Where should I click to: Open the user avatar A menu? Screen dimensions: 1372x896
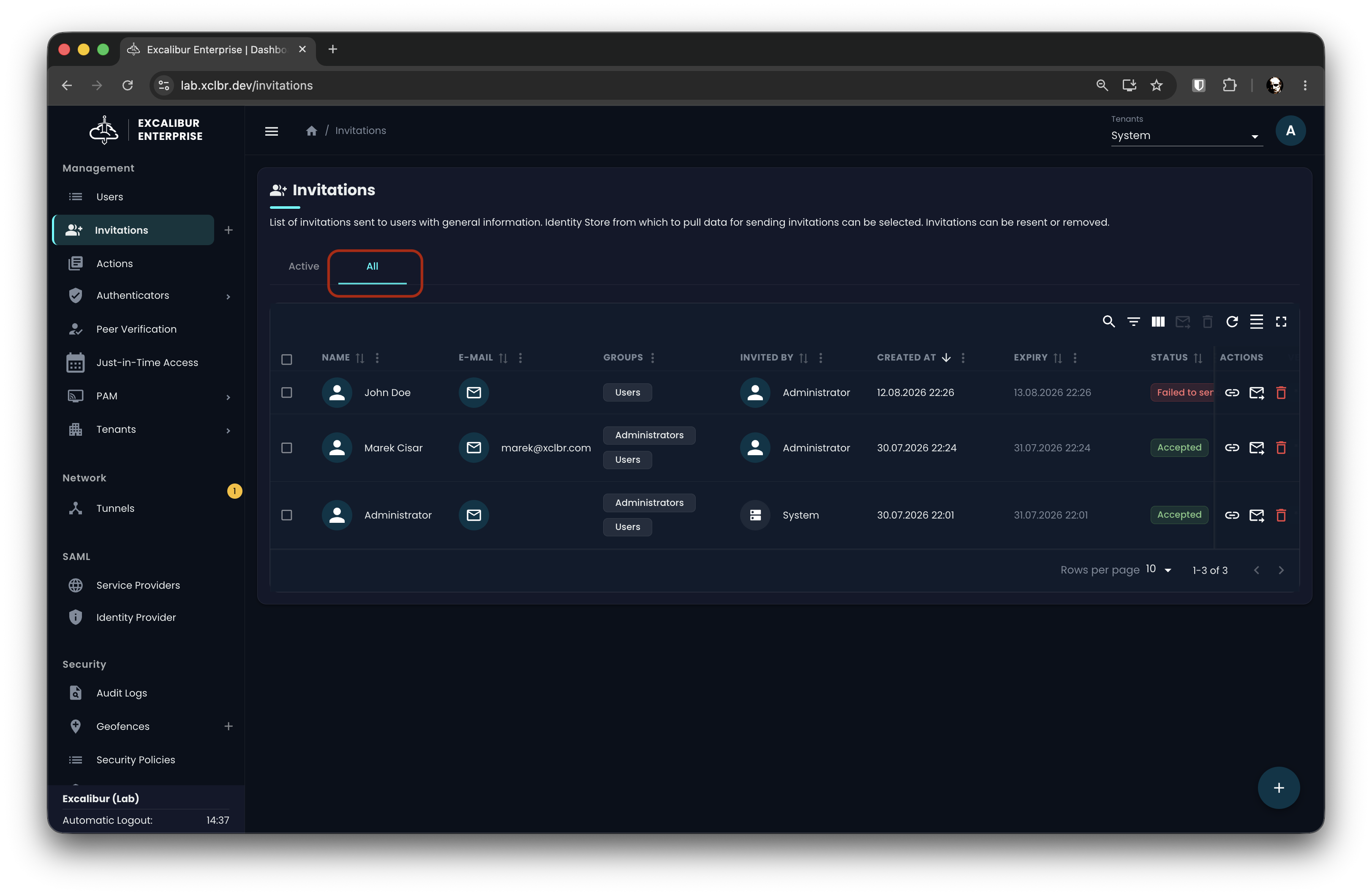click(x=1290, y=131)
